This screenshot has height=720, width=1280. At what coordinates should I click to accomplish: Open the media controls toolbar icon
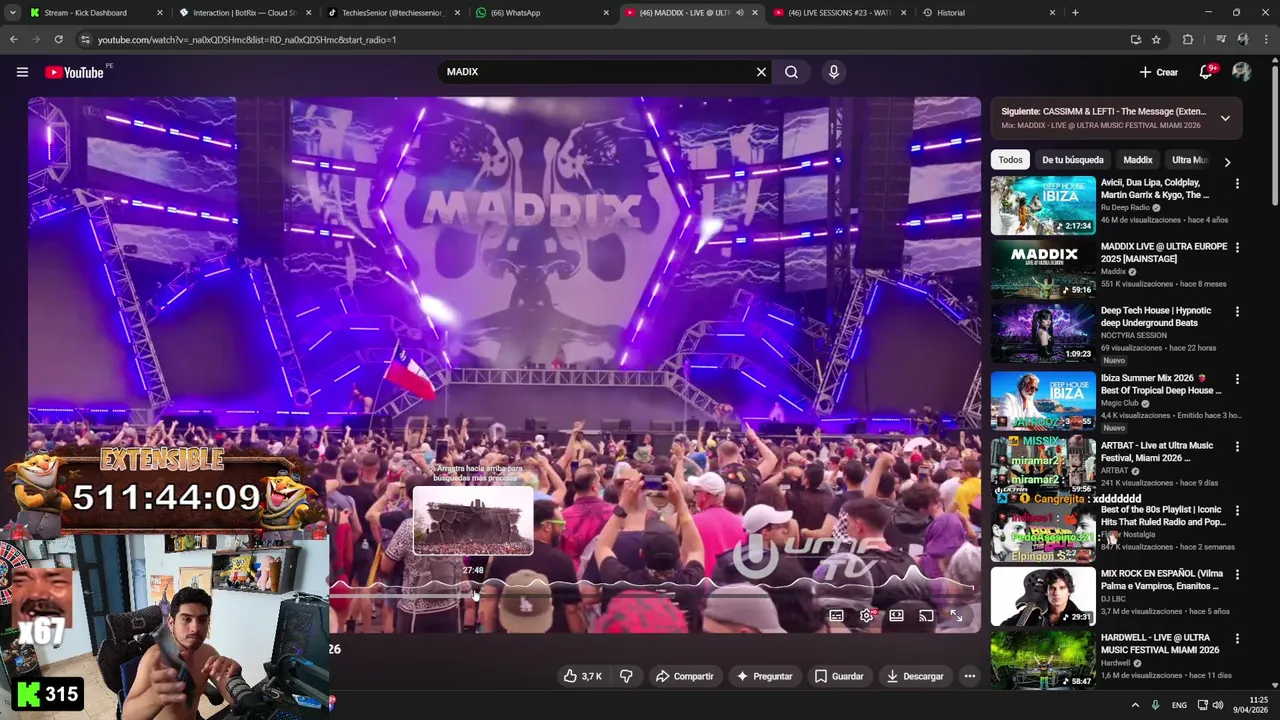coord(1221,39)
